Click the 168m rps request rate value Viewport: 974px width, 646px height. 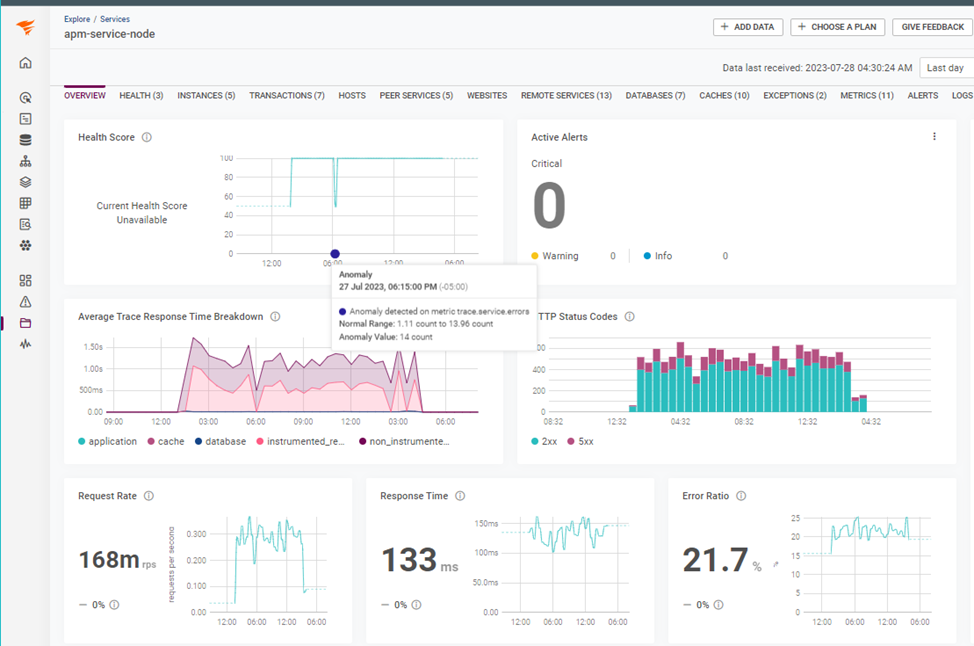click(117, 560)
